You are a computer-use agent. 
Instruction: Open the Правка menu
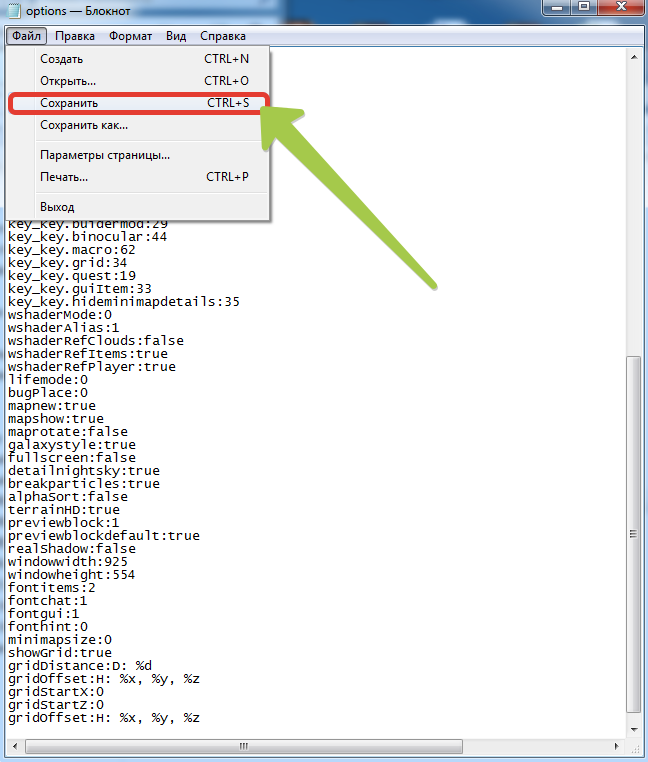point(75,36)
